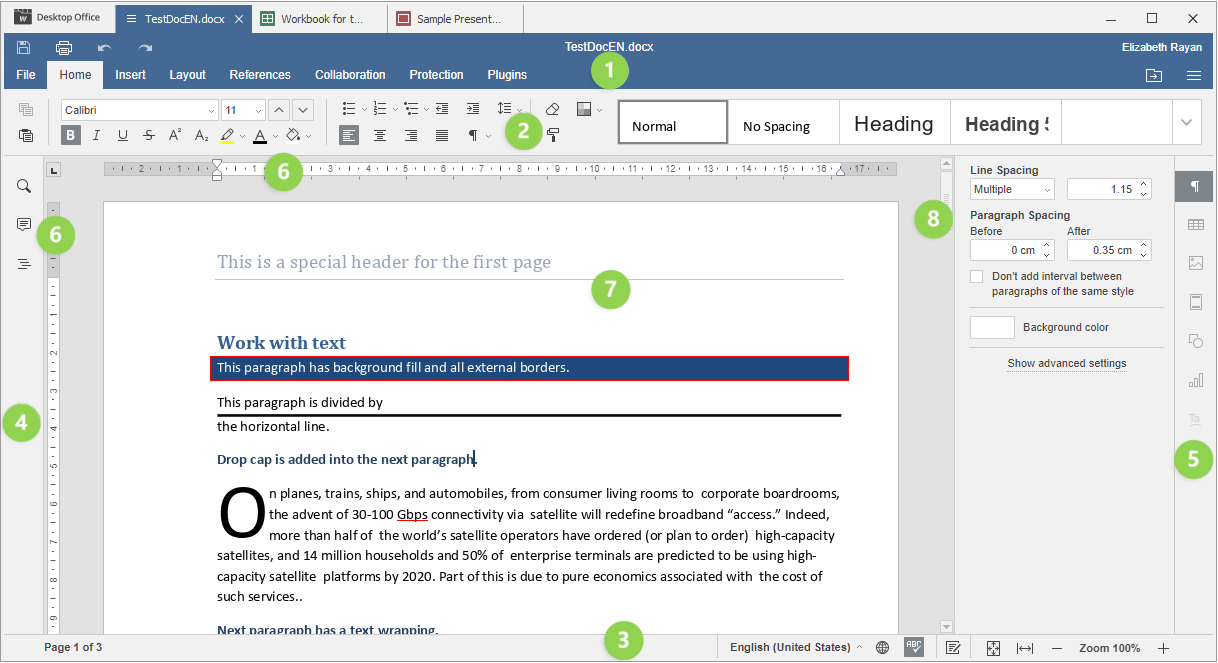
Task: Open Image settings in the right sidebar
Action: (x=1195, y=263)
